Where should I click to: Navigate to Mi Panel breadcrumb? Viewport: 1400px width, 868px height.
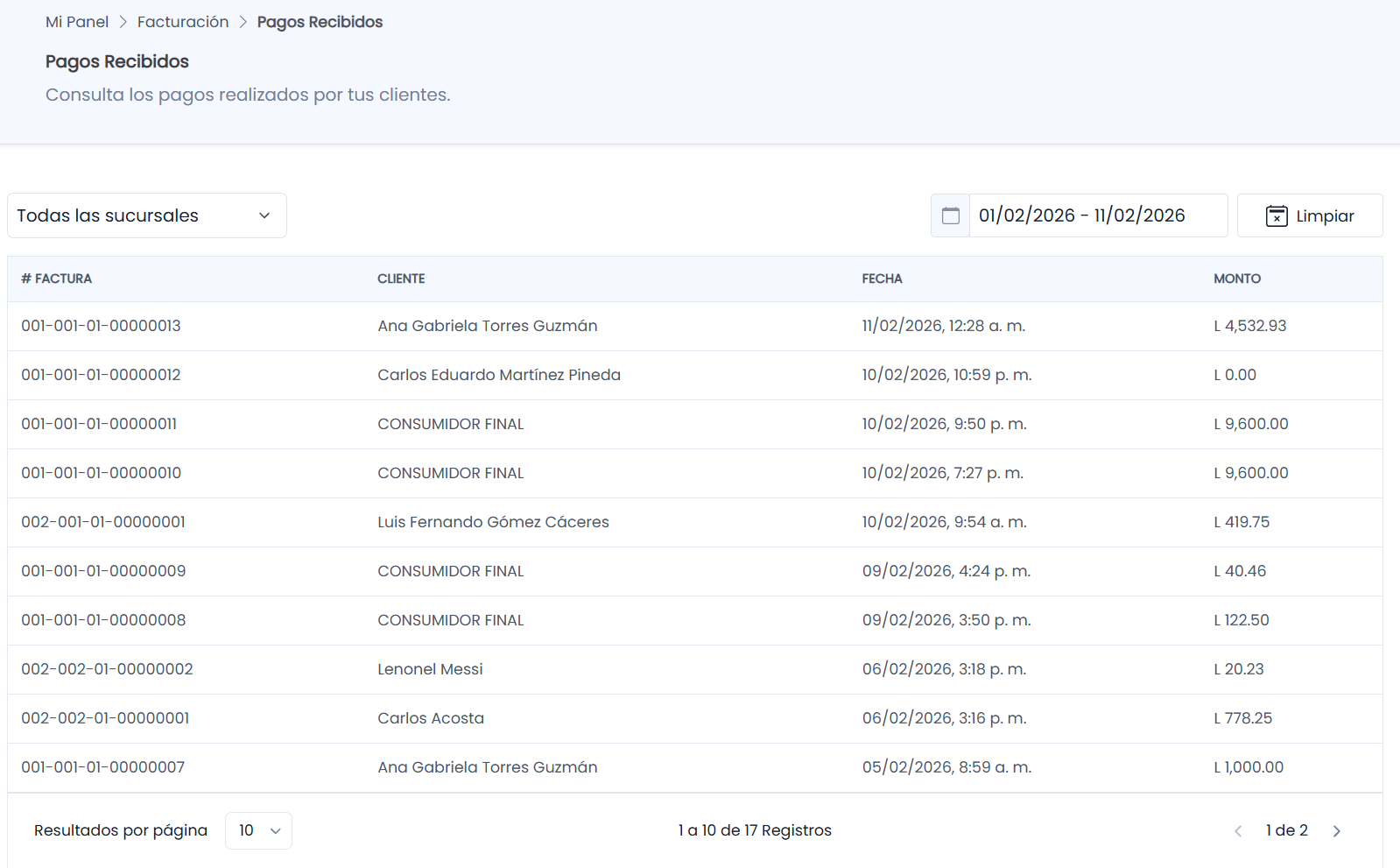[x=77, y=22]
